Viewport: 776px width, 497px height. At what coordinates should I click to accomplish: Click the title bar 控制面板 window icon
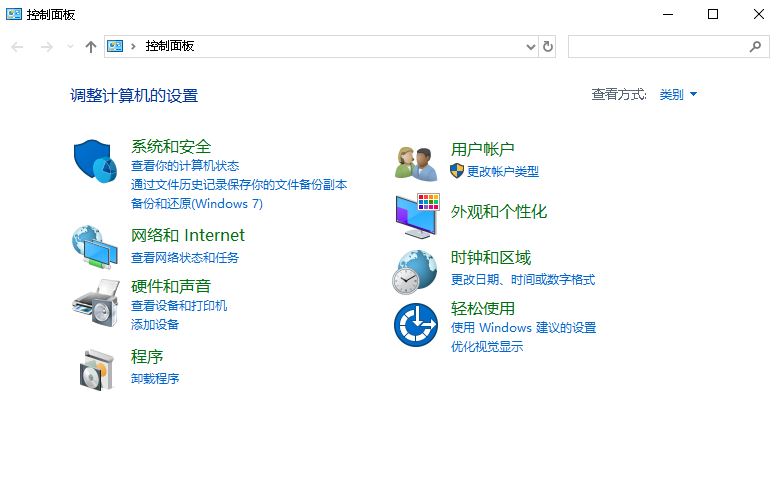click(x=14, y=14)
